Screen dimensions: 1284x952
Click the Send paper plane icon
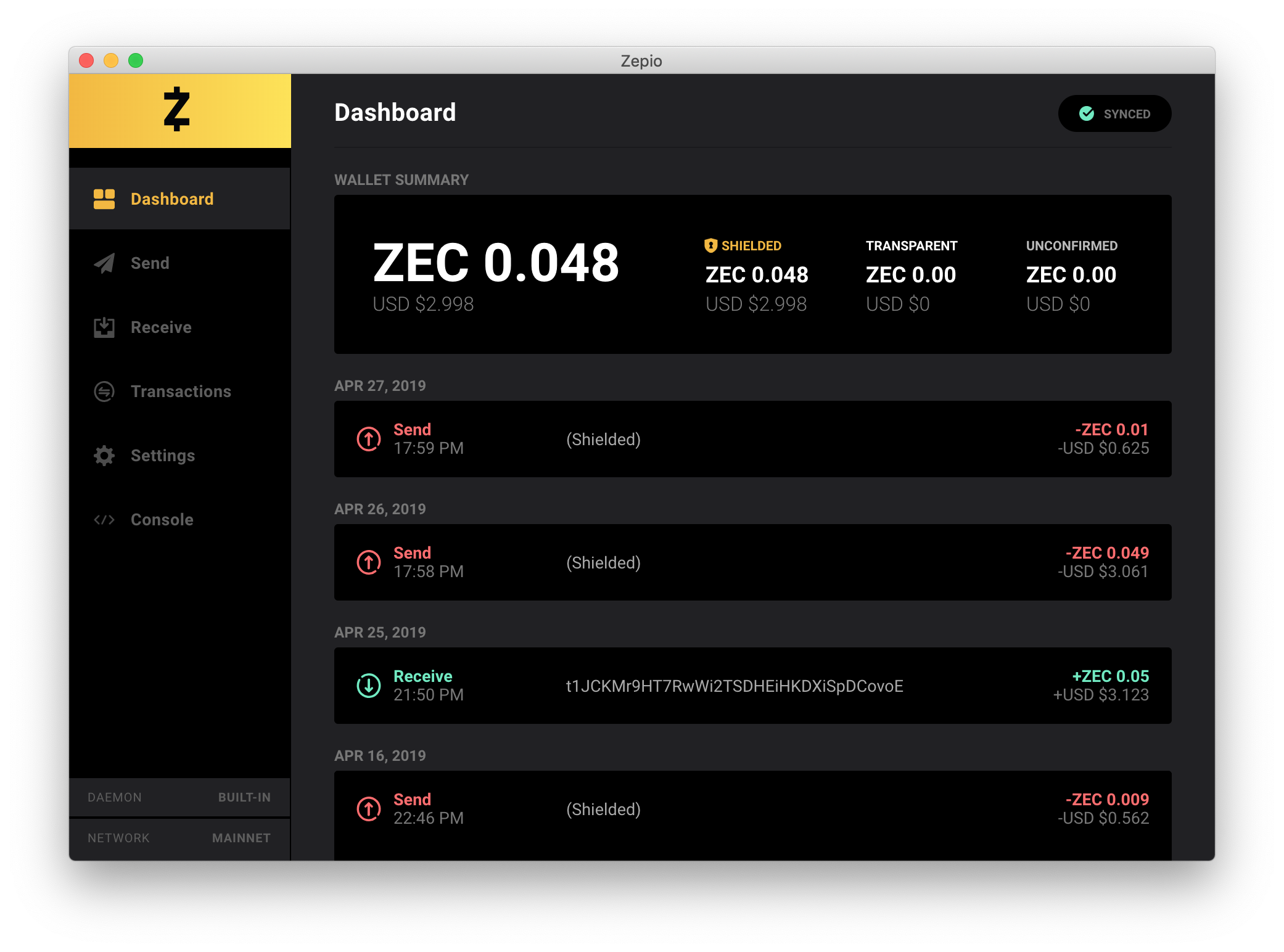point(104,263)
